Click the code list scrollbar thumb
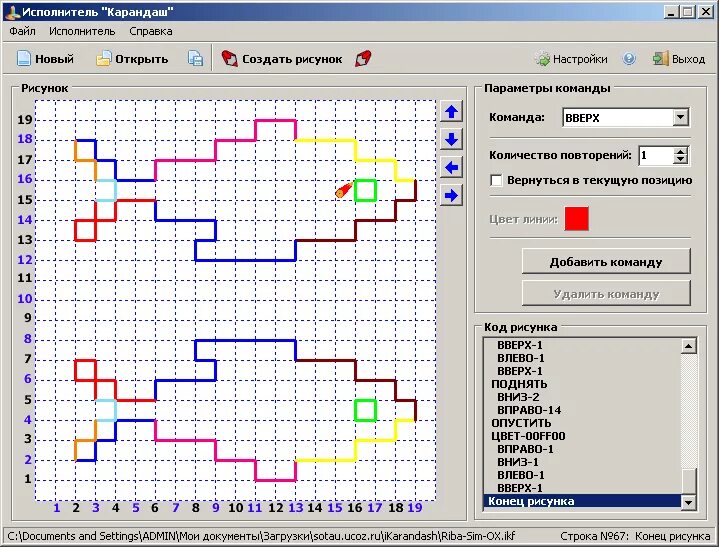 [688, 481]
